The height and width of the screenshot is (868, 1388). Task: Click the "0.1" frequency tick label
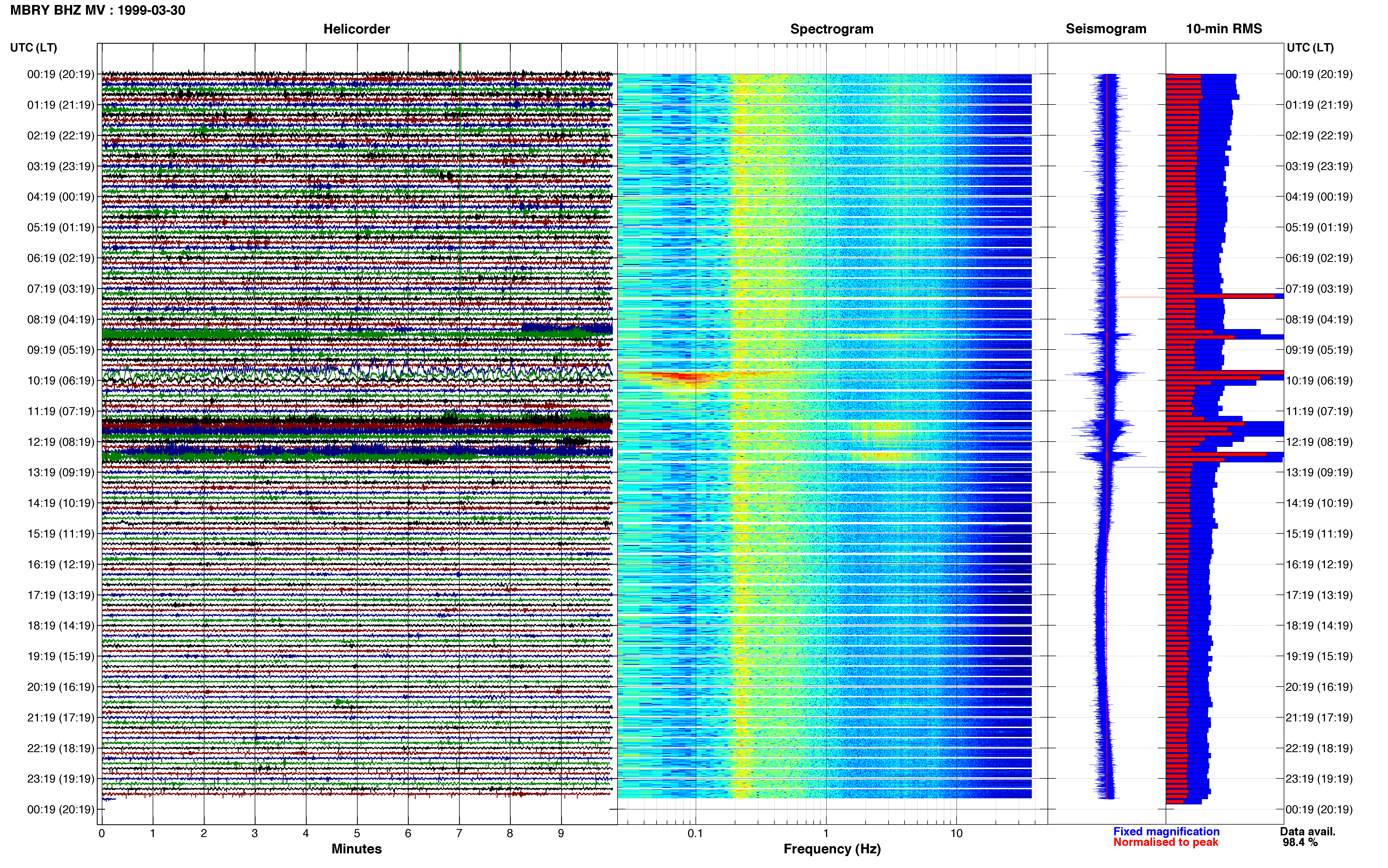pyautogui.click(x=695, y=833)
